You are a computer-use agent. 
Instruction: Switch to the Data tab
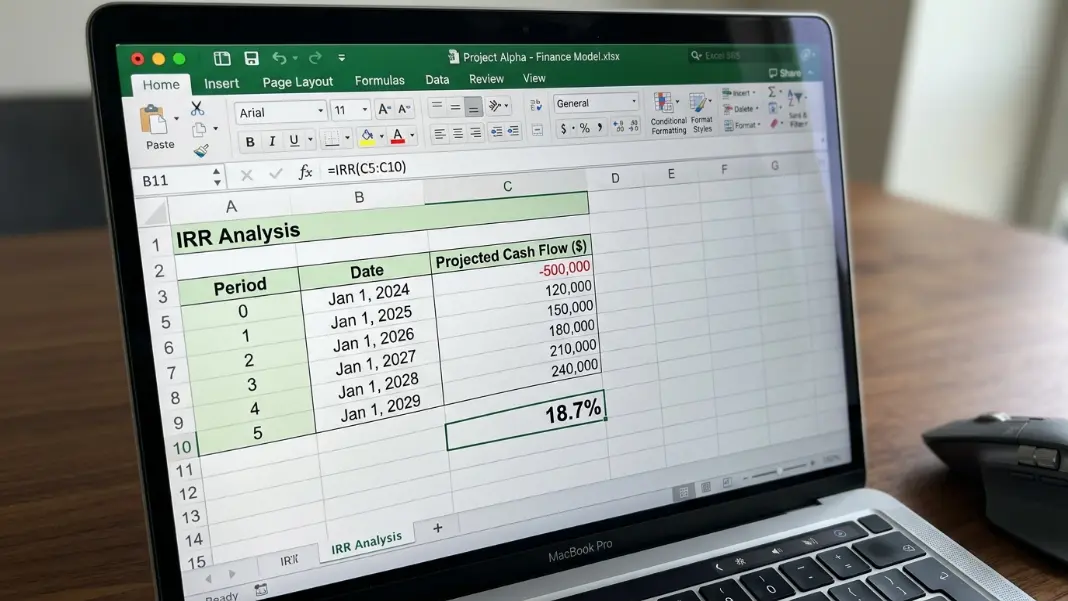437,80
